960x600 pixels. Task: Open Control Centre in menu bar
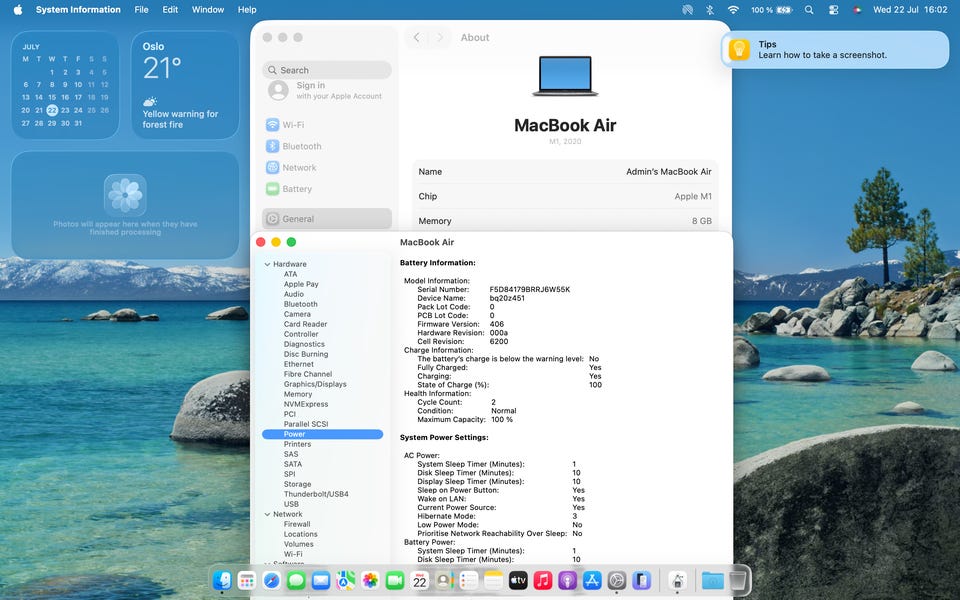tap(833, 10)
